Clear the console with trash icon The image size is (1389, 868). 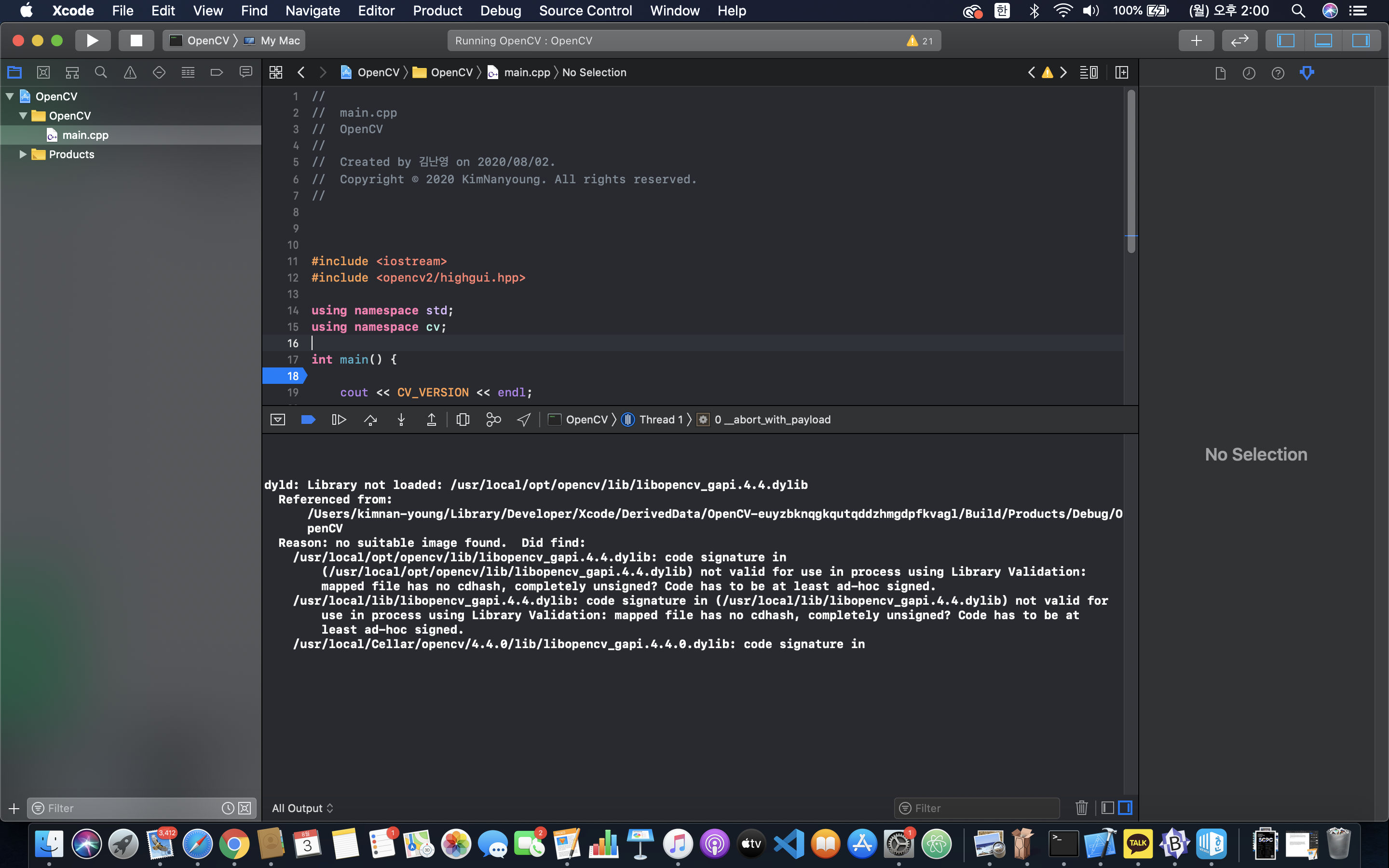click(1081, 808)
